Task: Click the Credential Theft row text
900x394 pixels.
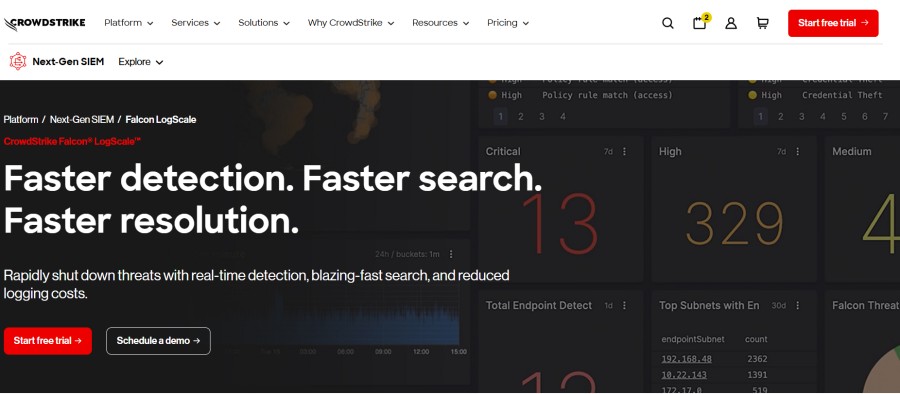Action: tap(842, 95)
